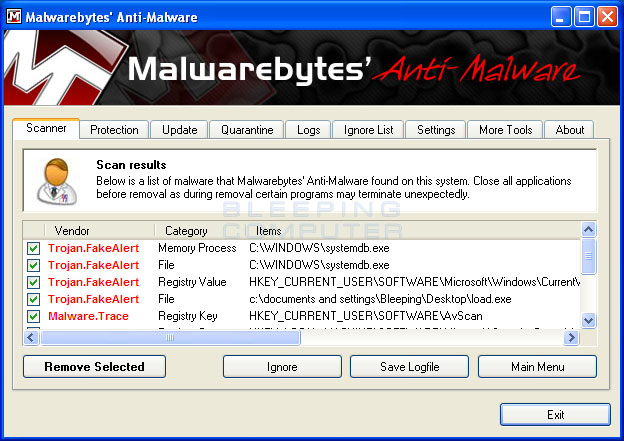This screenshot has height=441, width=624.
Task: Select HKEY_CURRENT_USER\SOFTWARE\AvScan item
Action: tap(366, 316)
